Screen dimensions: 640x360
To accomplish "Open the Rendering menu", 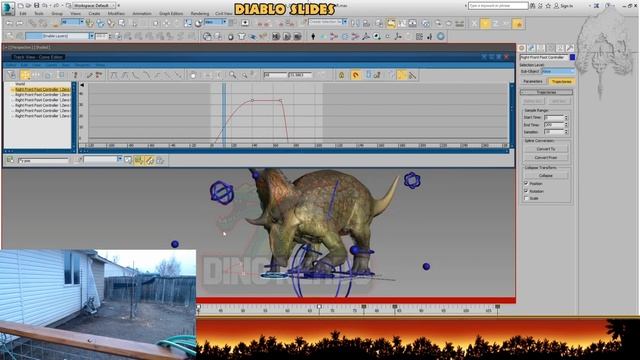I will [x=200, y=13].
